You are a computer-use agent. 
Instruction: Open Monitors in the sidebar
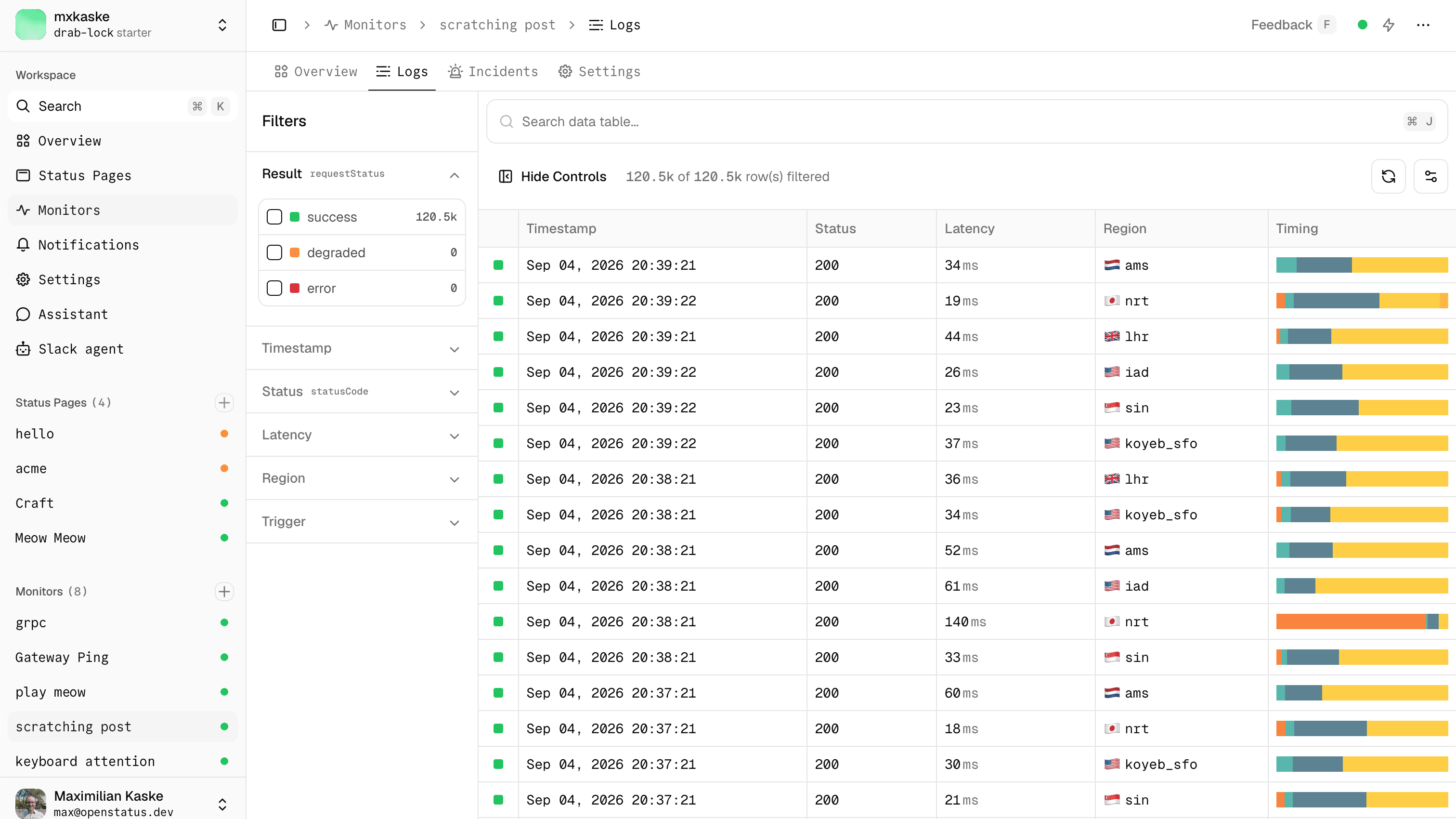pyautogui.click(x=123, y=210)
